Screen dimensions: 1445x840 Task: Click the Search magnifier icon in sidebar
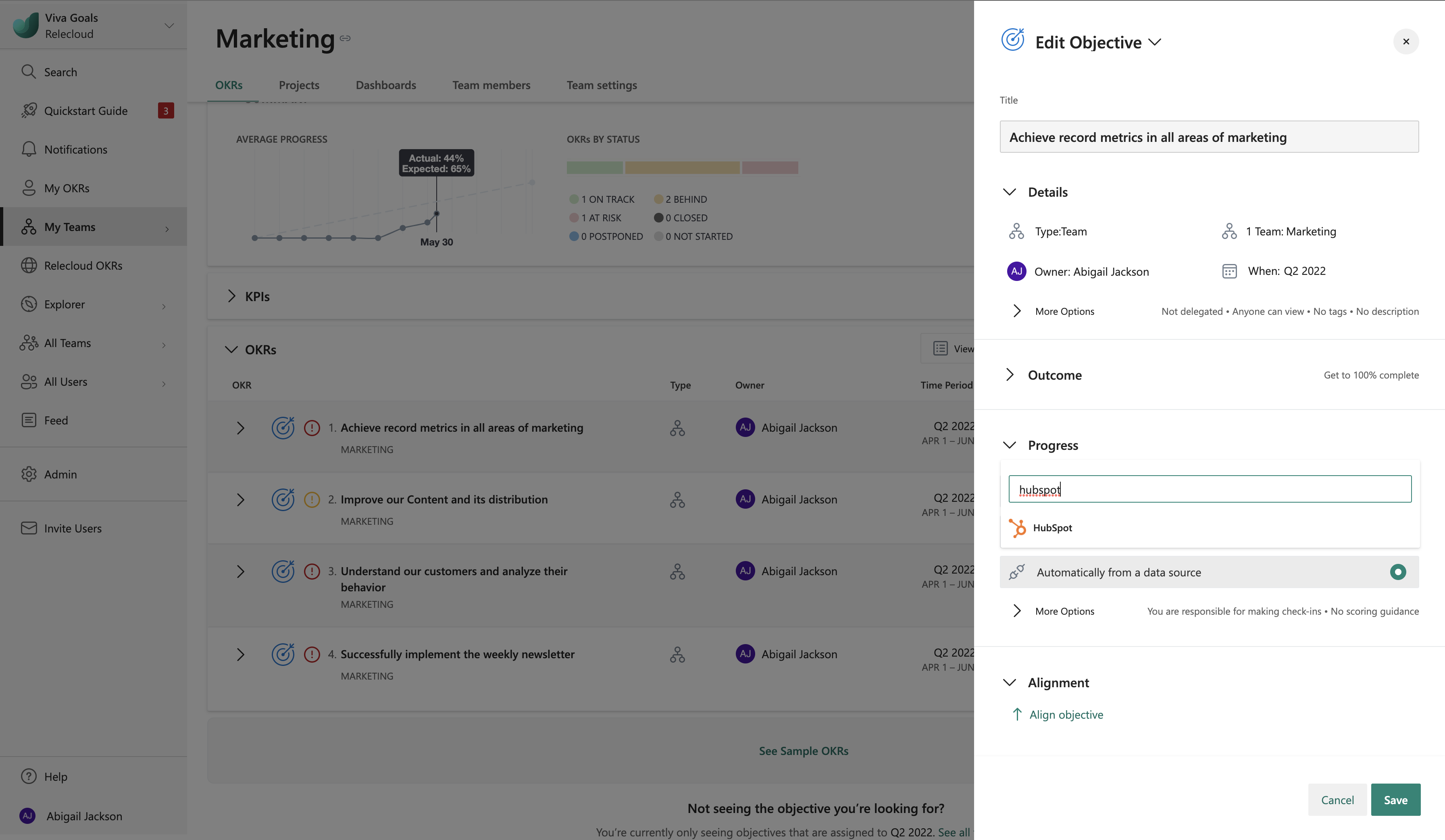(29, 72)
